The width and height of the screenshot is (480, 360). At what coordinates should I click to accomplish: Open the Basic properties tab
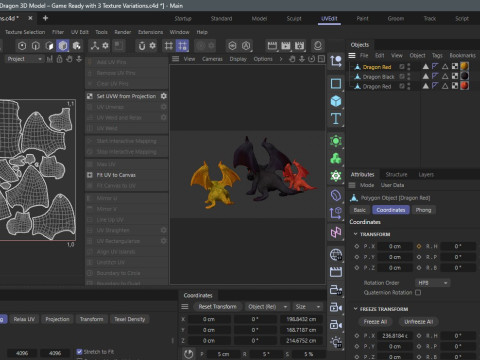tap(359, 210)
